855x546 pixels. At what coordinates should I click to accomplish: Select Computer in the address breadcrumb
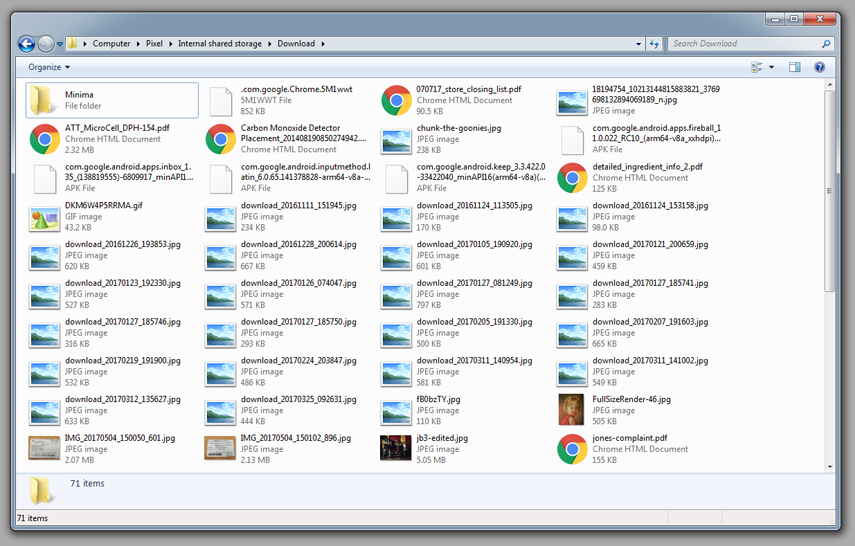[x=111, y=44]
